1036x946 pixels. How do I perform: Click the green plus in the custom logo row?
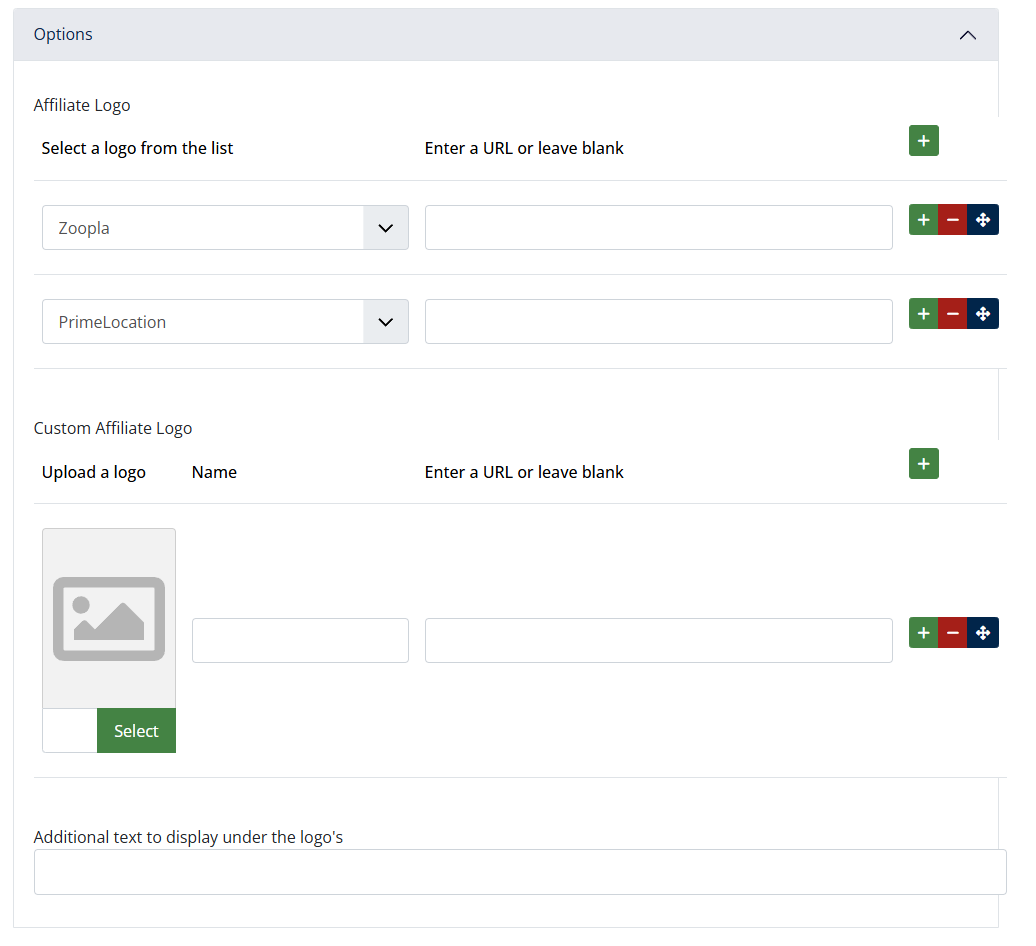point(923,633)
